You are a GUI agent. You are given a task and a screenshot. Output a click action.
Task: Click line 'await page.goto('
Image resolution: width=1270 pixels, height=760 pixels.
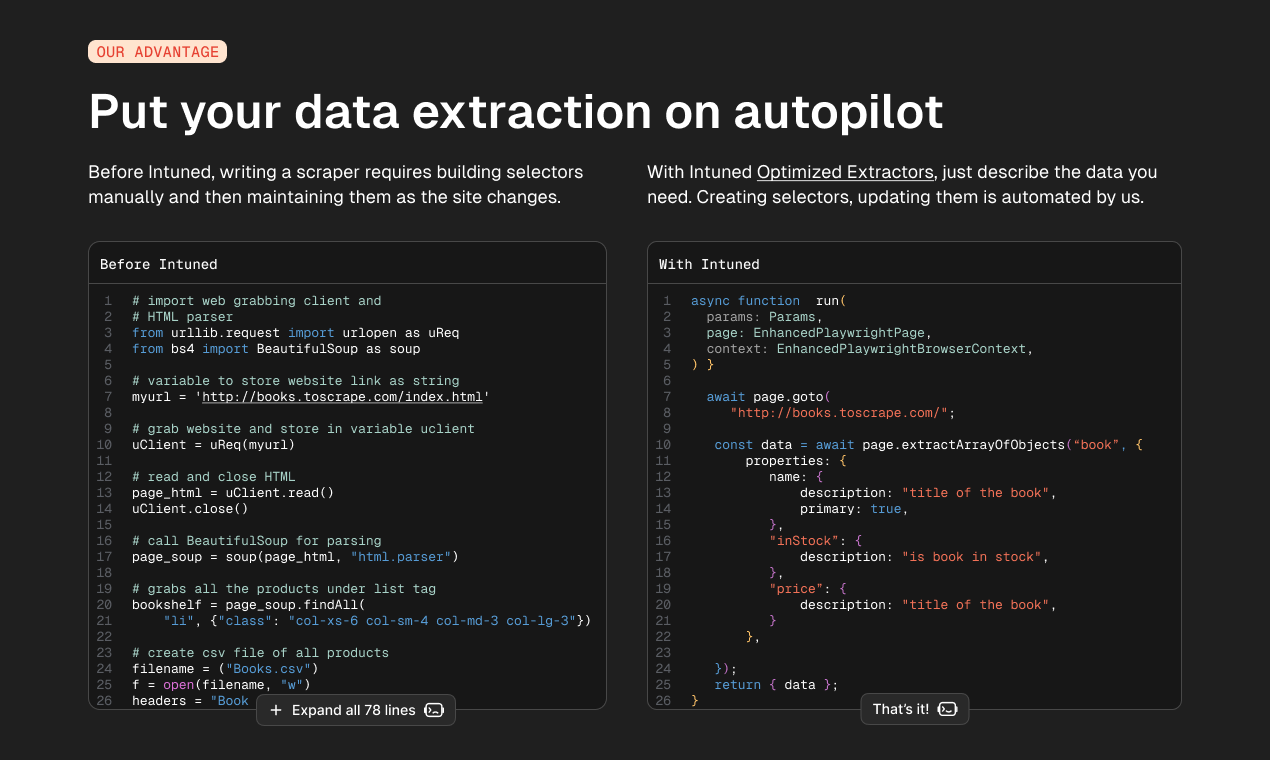[769, 397]
